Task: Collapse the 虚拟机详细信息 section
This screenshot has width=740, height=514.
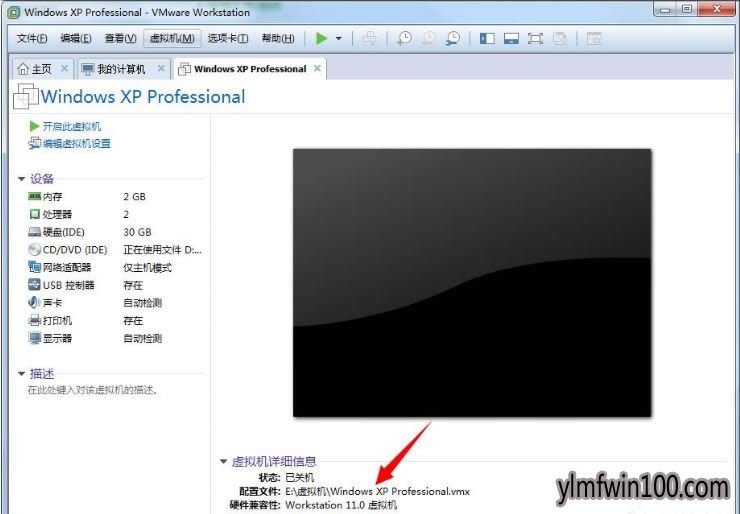Action: 224,461
